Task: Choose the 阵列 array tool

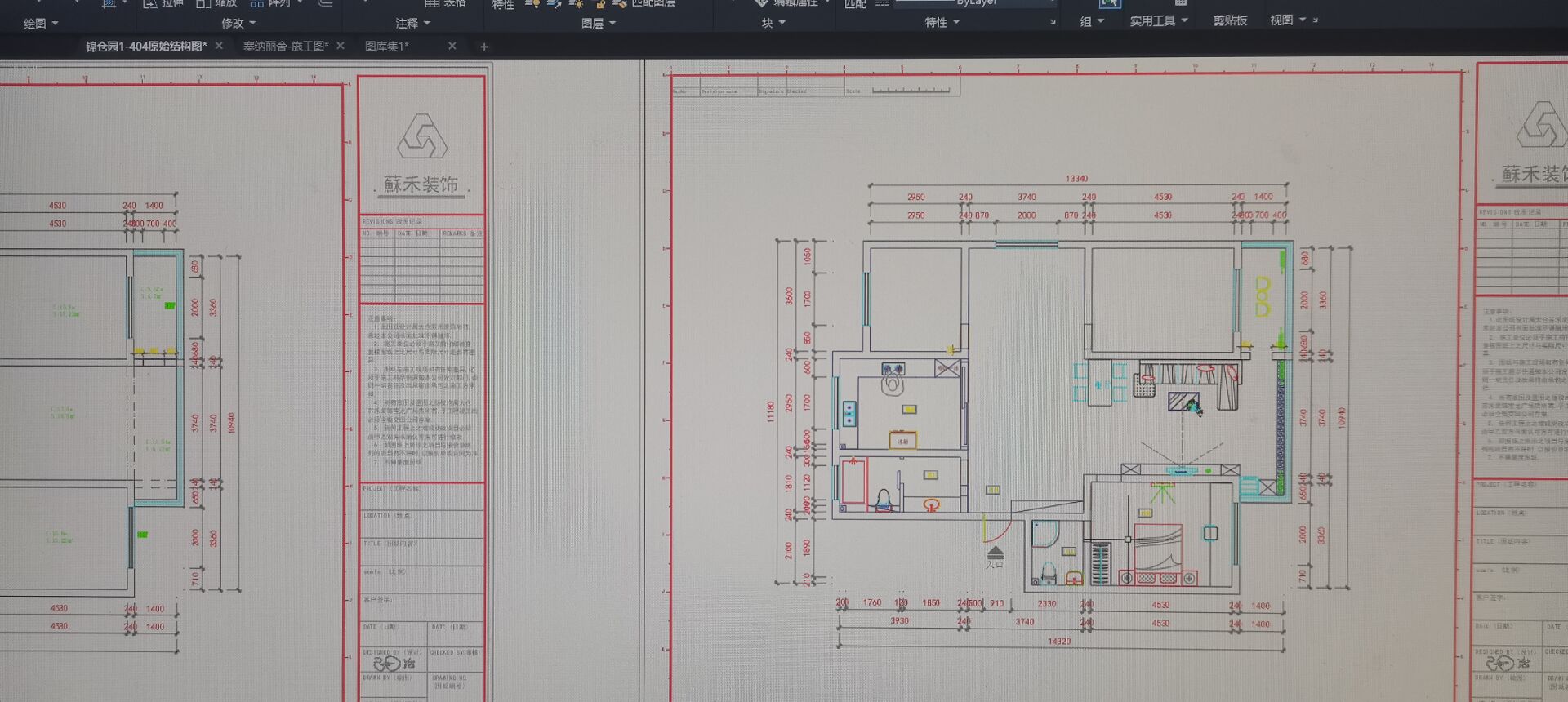Action: coord(256,3)
